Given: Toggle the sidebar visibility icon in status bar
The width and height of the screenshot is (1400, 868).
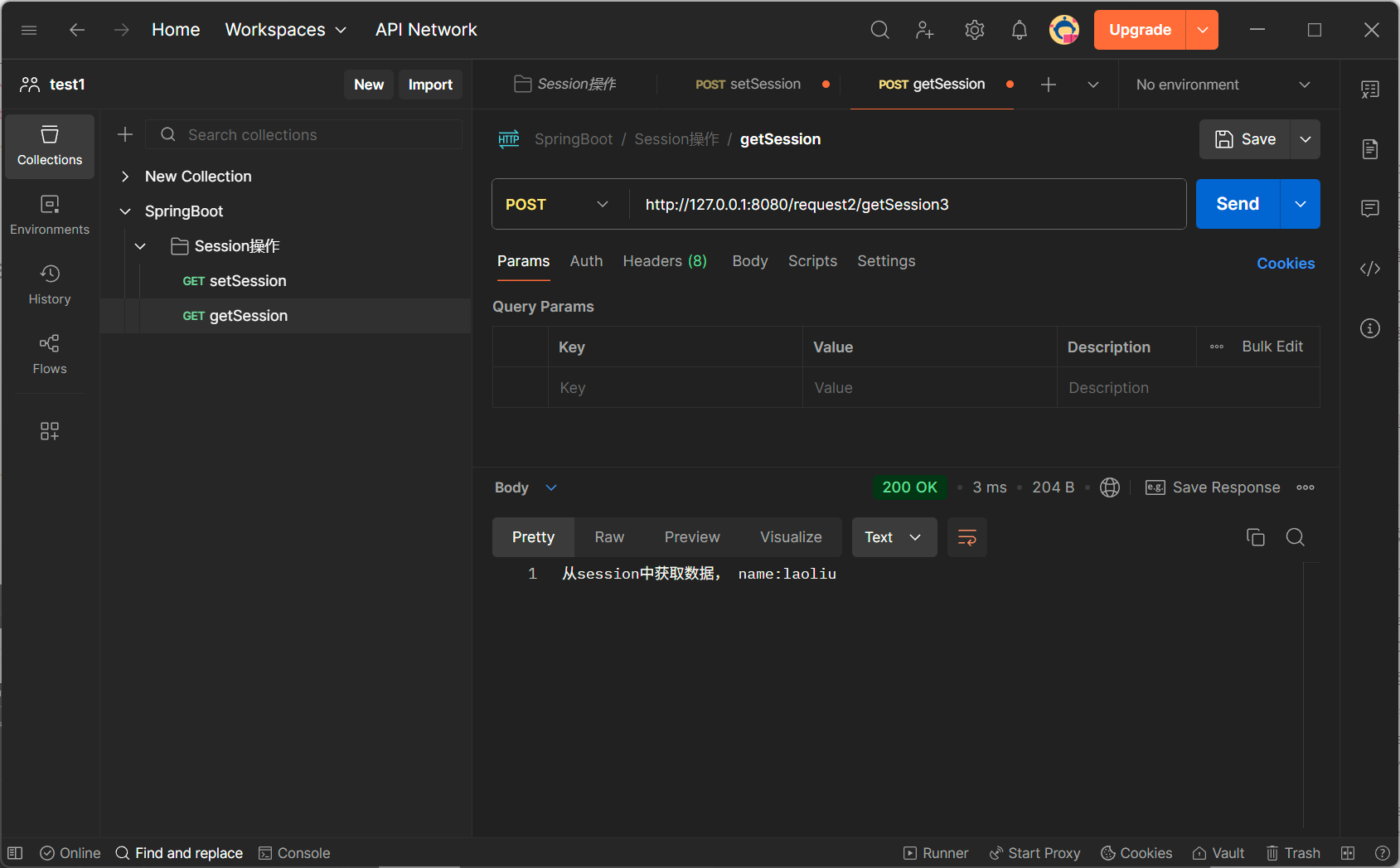Looking at the screenshot, I should click(15, 853).
